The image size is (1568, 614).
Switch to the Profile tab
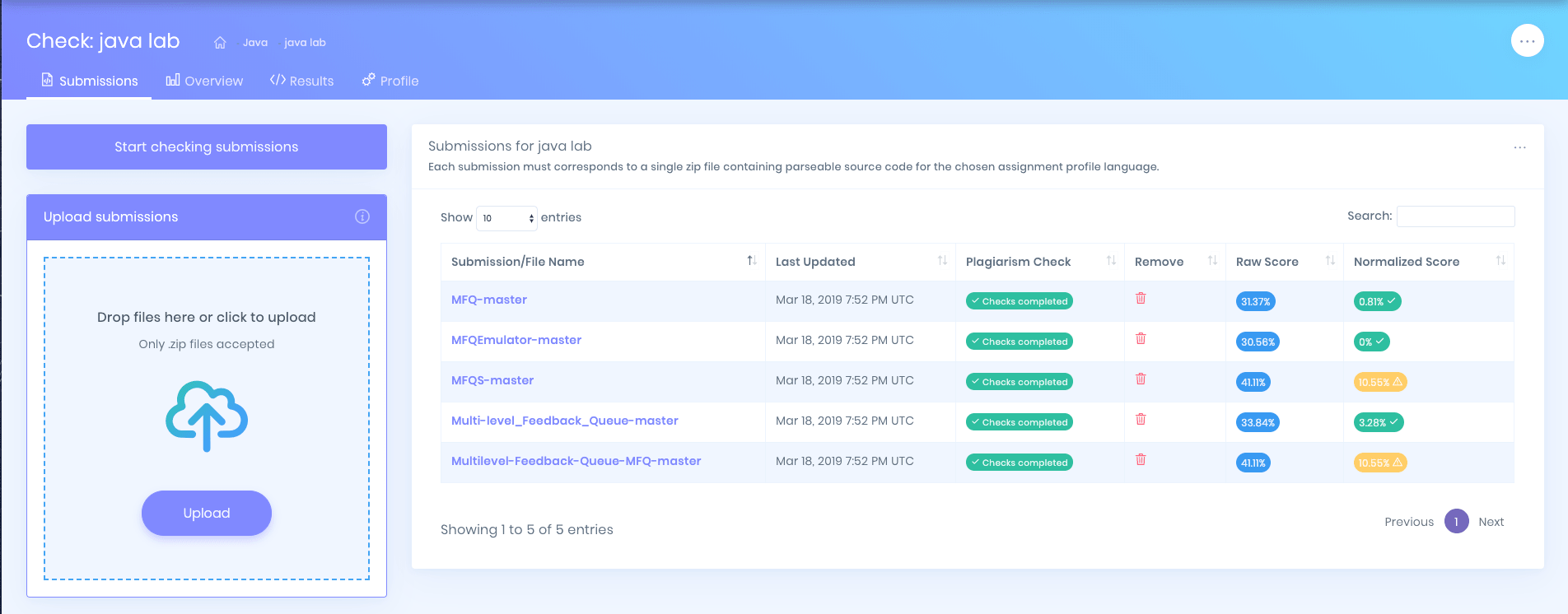(x=390, y=81)
